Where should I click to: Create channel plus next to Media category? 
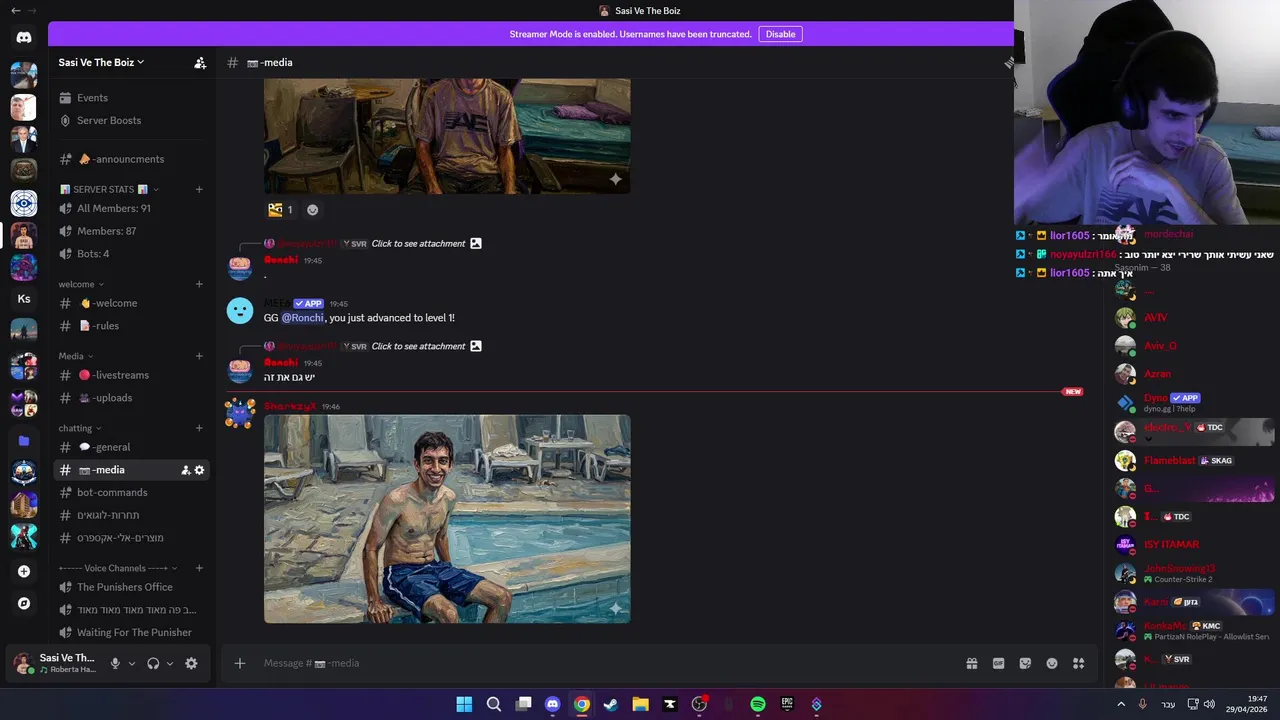click(x=199, y=356)
